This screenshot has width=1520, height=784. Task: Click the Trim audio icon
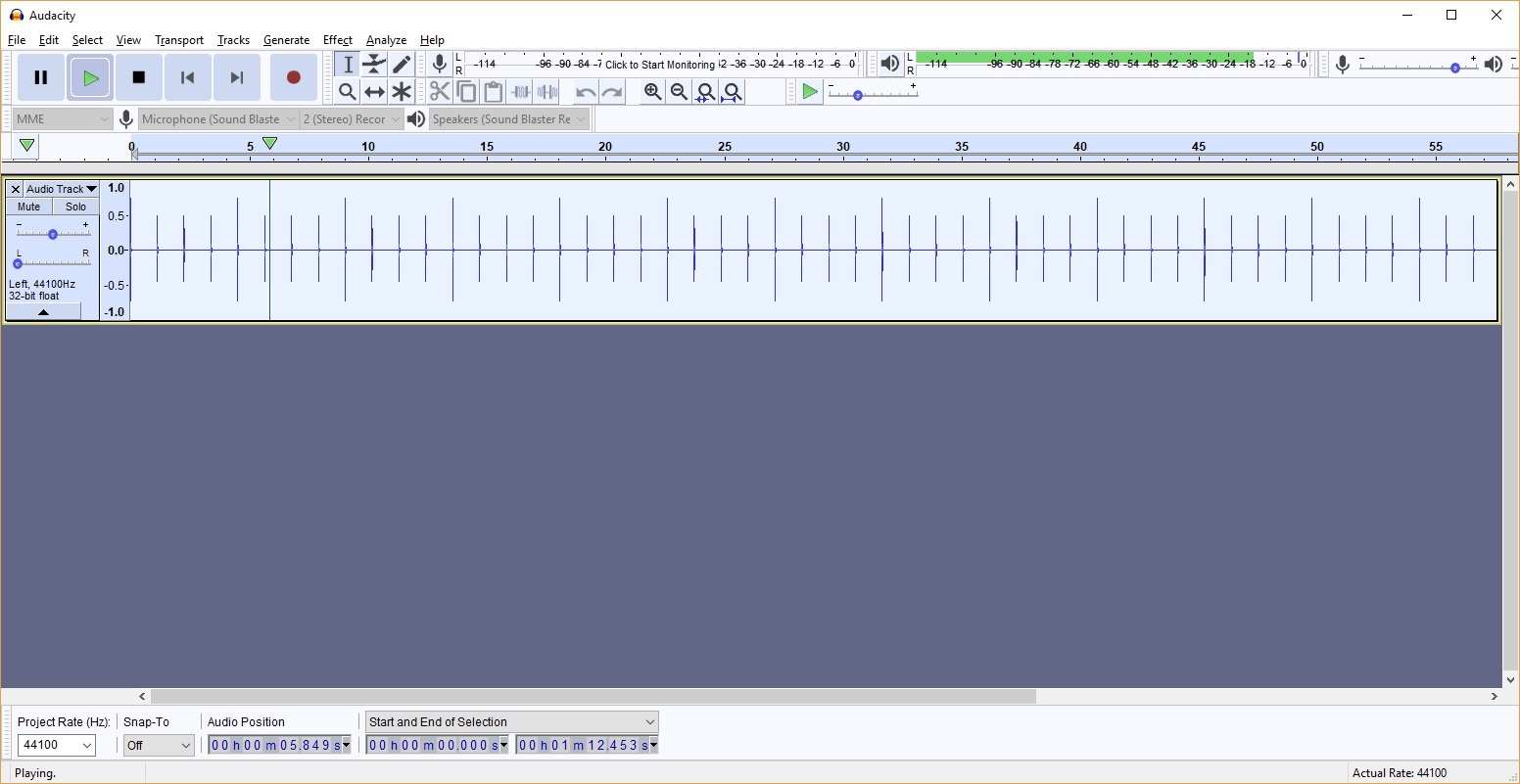tap(521, 92)
